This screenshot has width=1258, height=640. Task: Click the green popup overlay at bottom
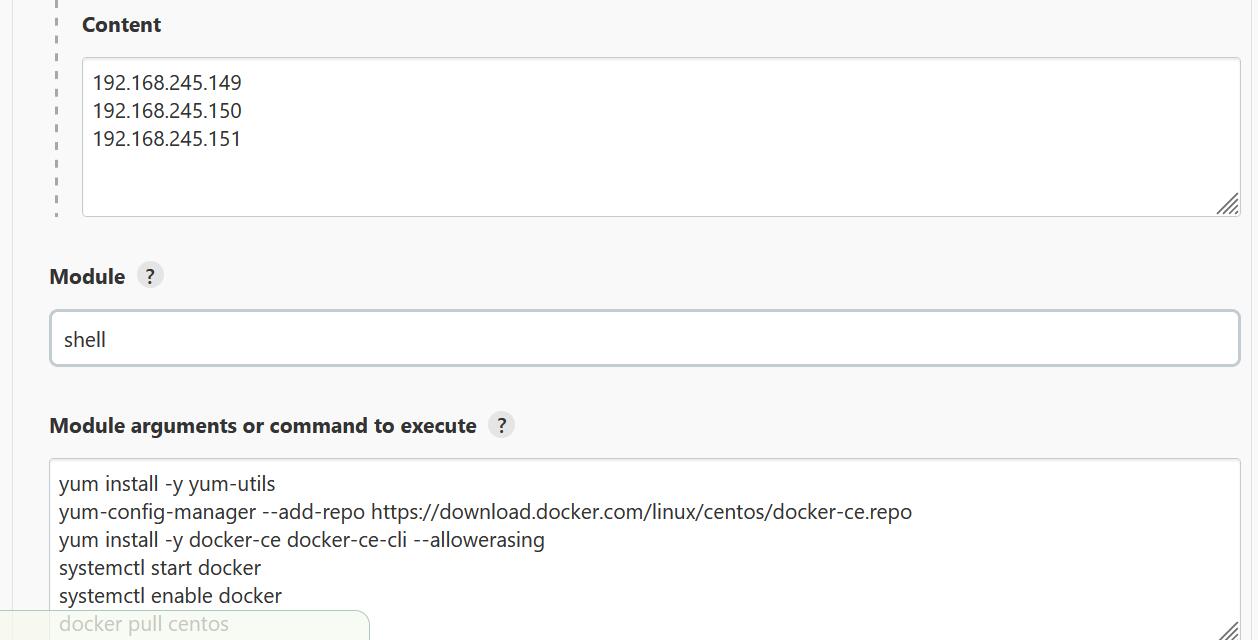click(185, 625)
